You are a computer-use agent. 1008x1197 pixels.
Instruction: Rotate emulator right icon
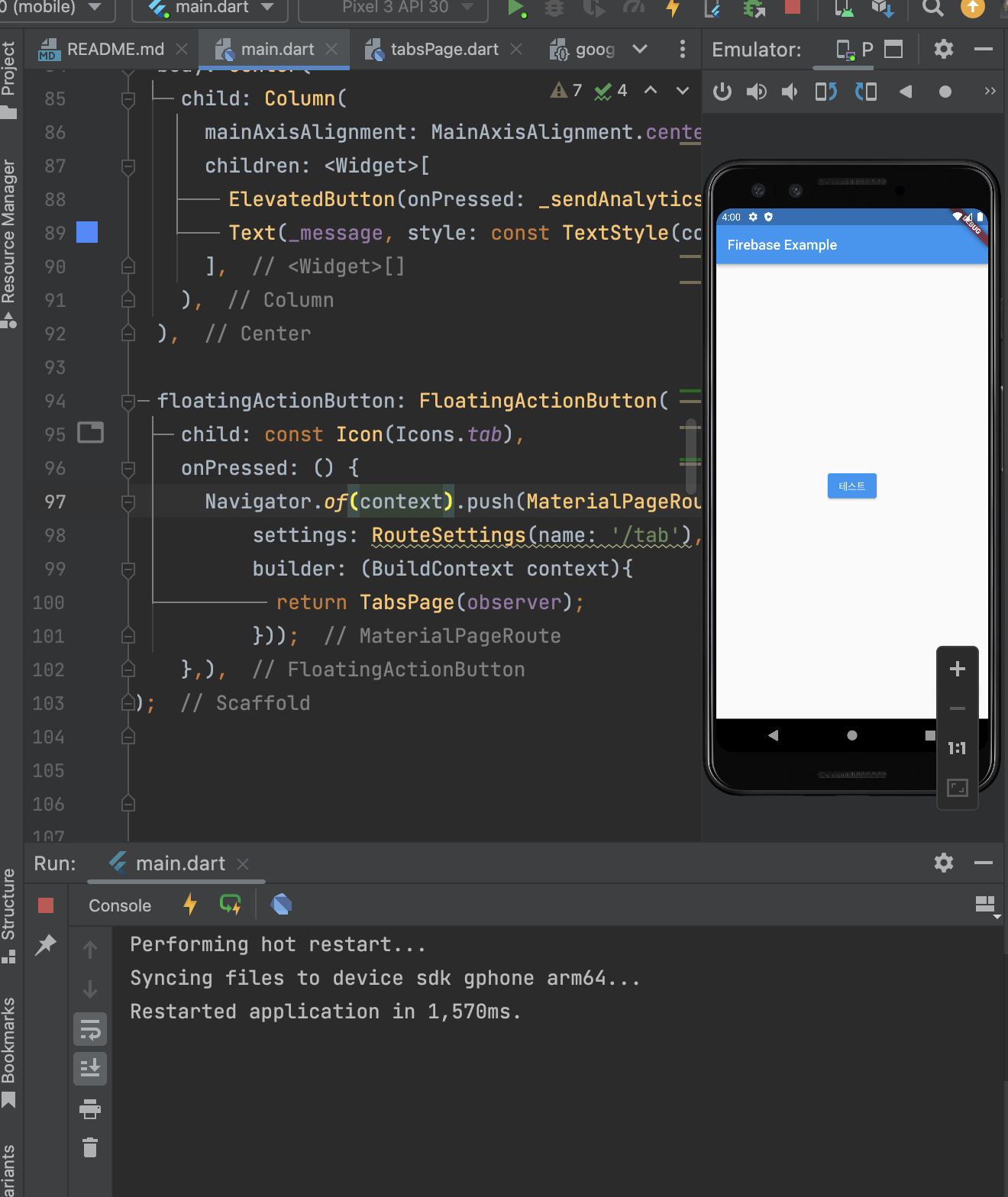click(x=866, y=92)
